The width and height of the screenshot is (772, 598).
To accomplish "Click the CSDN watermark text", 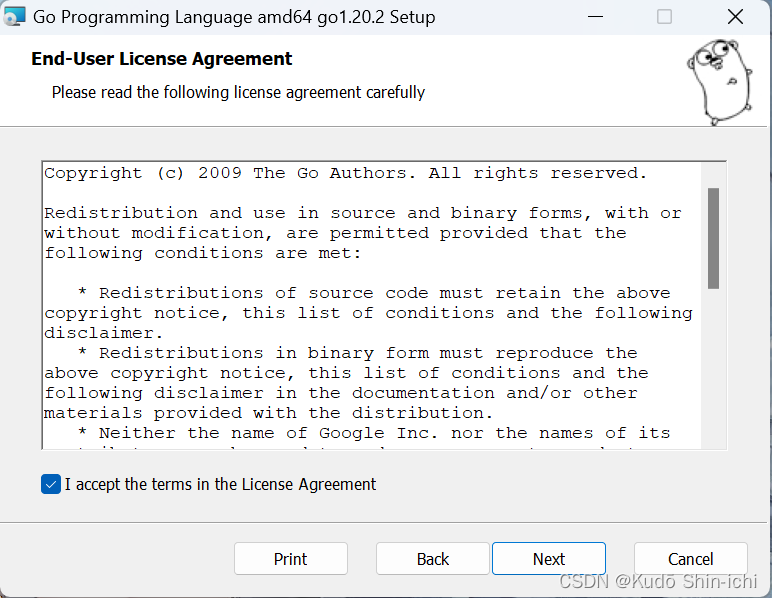I will [x=658, y=581].
